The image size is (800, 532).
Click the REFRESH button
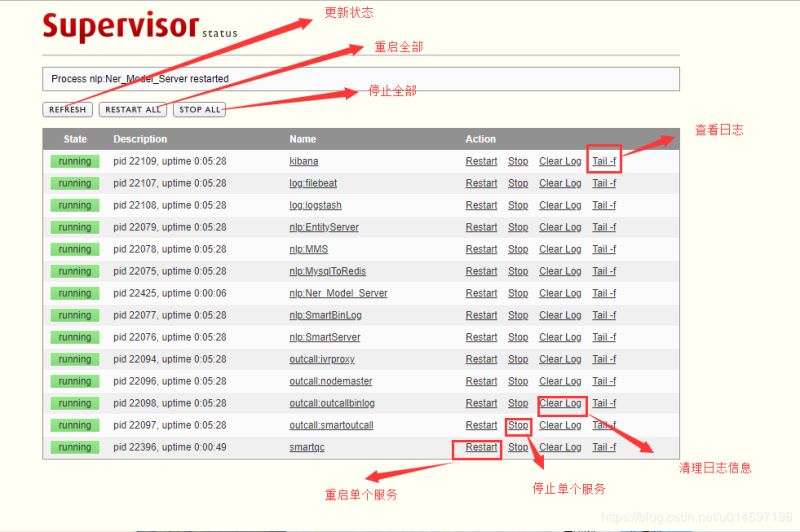point(68,109)
